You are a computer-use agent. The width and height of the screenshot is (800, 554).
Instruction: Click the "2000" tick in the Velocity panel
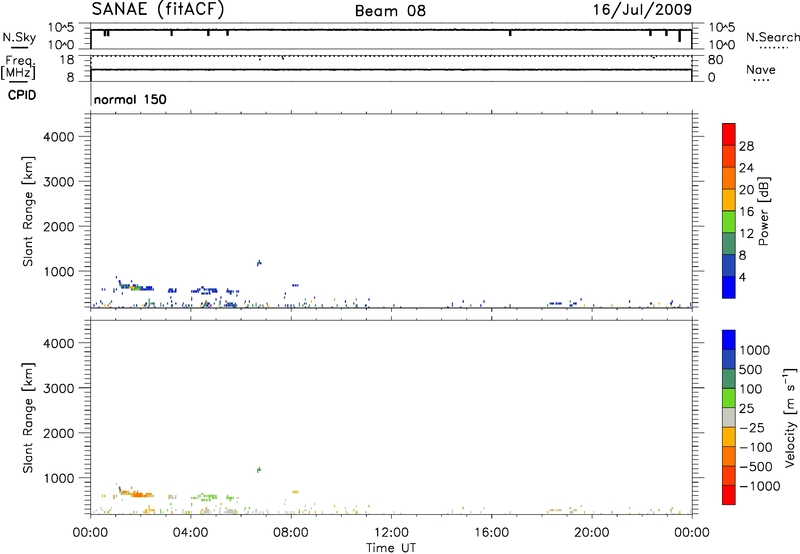tap(59, 433)
